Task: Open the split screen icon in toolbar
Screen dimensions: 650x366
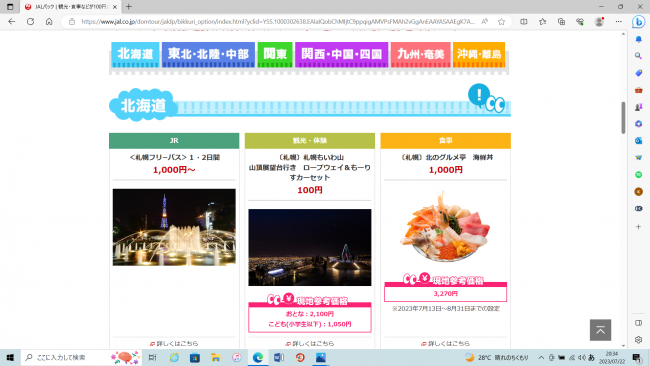Action: [x=524, y=22]
